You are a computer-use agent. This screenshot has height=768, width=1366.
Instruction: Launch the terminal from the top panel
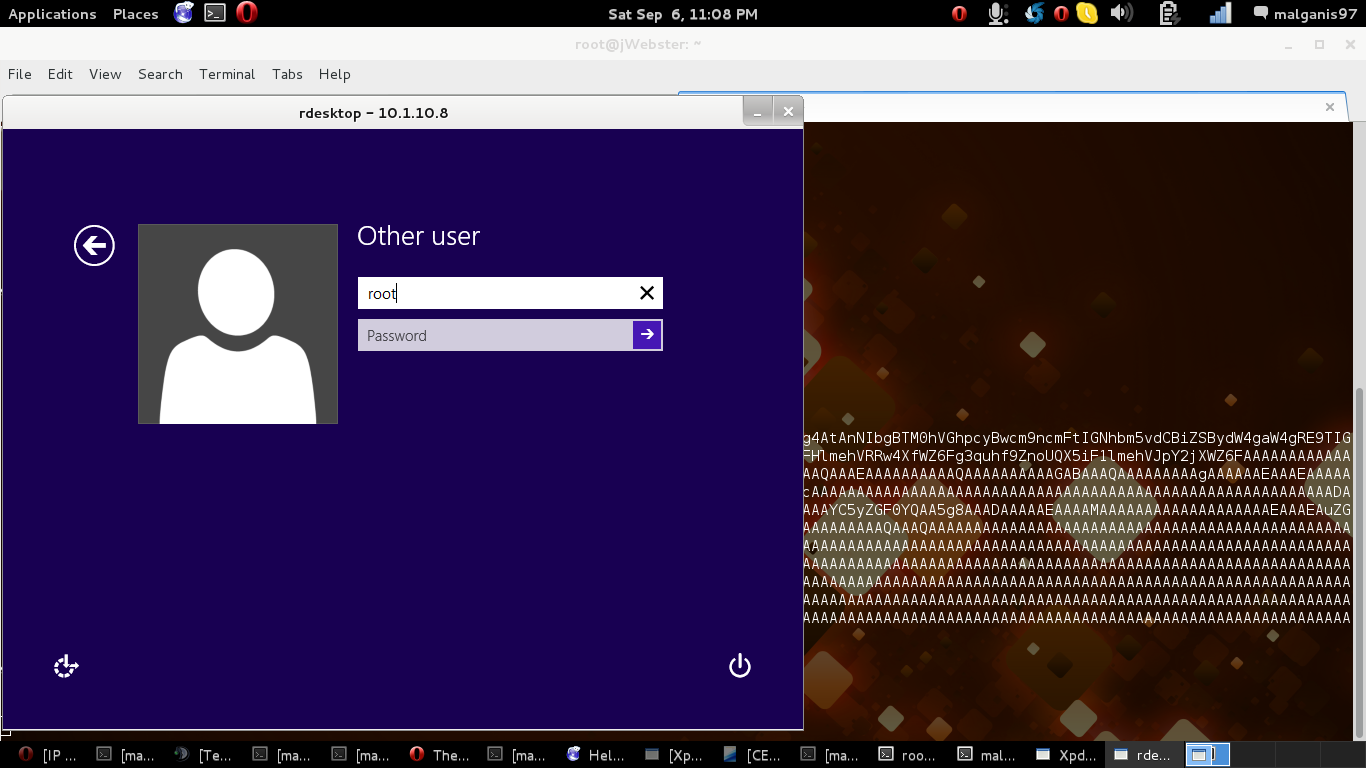(x=215, y=13)
